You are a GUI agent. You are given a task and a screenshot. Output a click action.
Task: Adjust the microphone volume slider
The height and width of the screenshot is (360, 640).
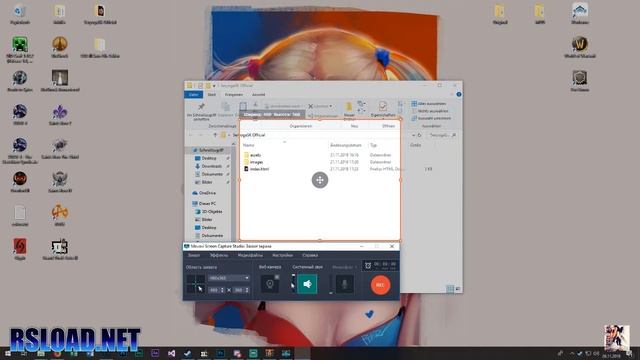point(331,284)
